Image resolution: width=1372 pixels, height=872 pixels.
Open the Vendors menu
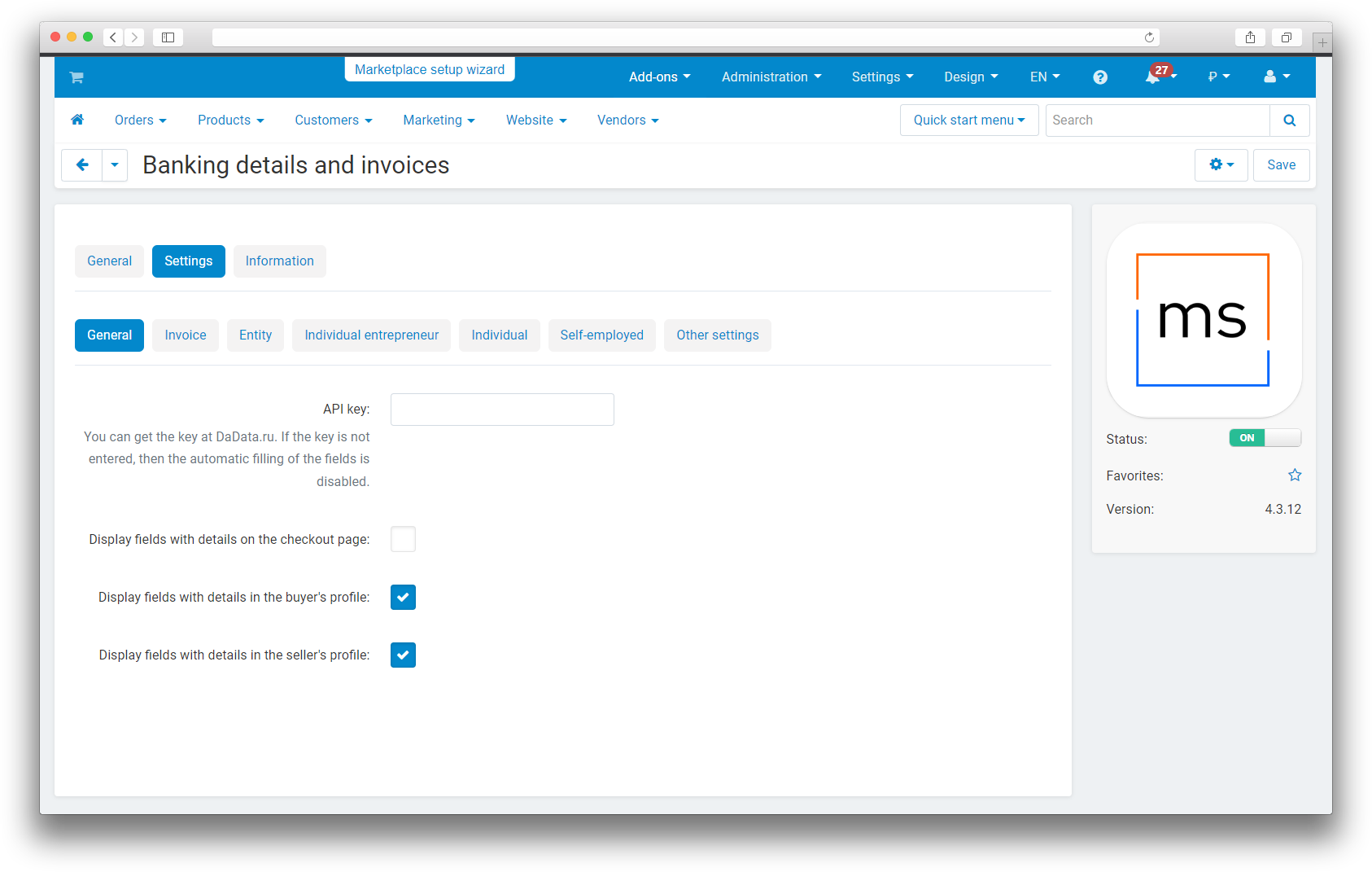[627, 121]
